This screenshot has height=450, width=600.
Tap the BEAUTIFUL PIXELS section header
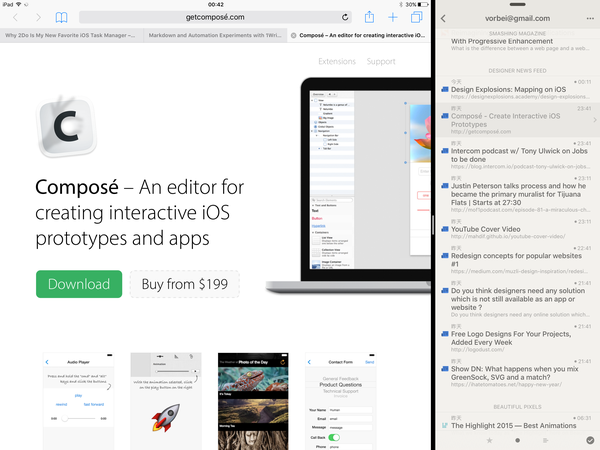[x=517, y=407]
